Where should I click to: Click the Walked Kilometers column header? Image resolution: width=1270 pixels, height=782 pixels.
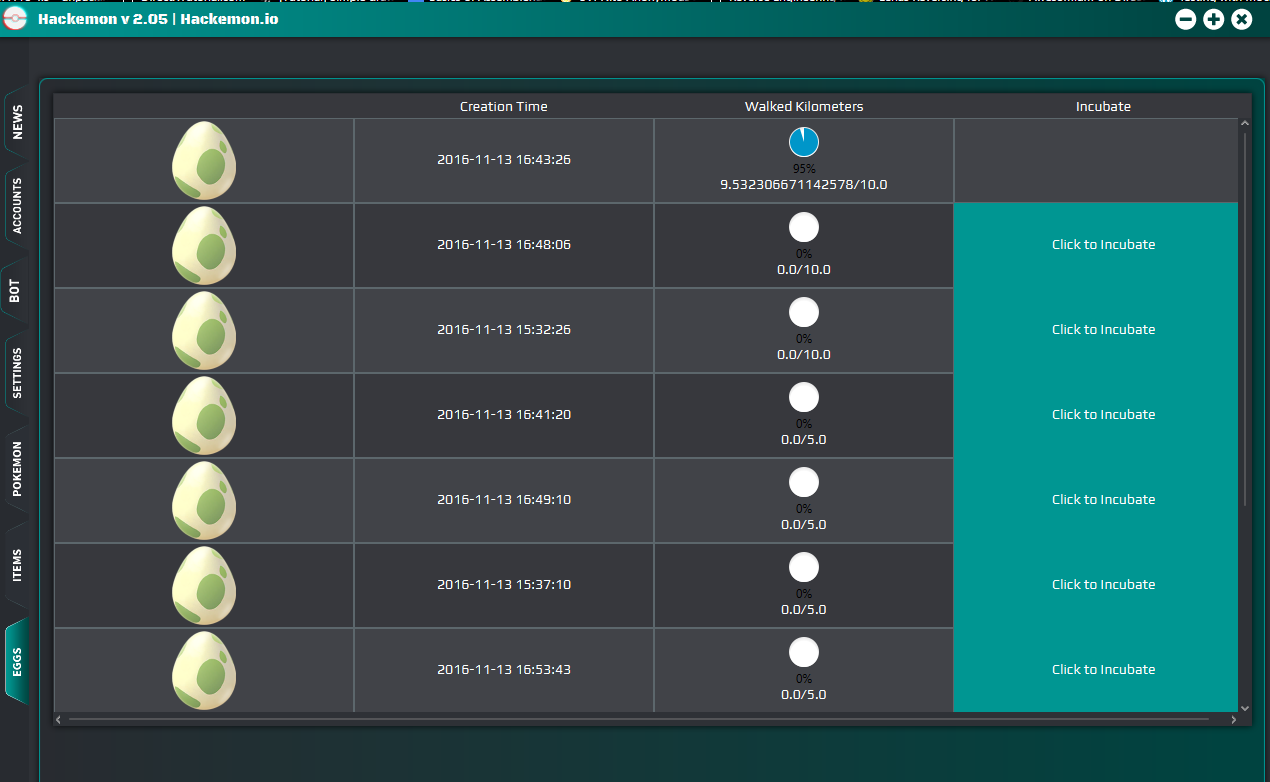(x=804, y=106)
